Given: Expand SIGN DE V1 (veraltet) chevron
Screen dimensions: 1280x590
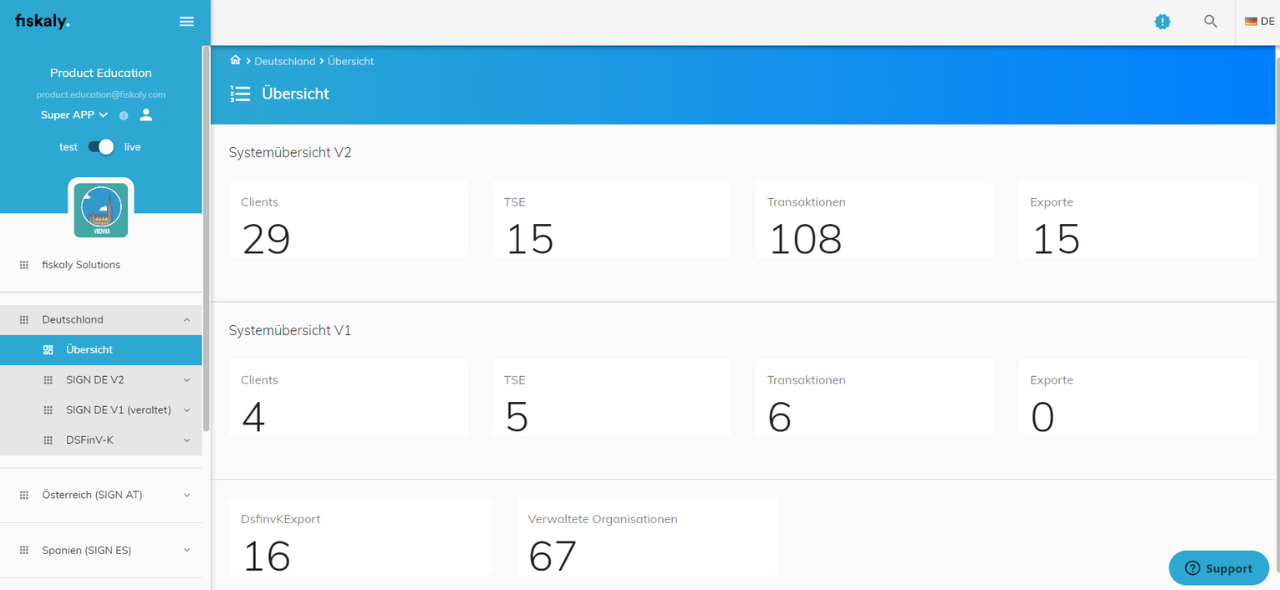Looking at the screenshot, I should pos(187,410).
